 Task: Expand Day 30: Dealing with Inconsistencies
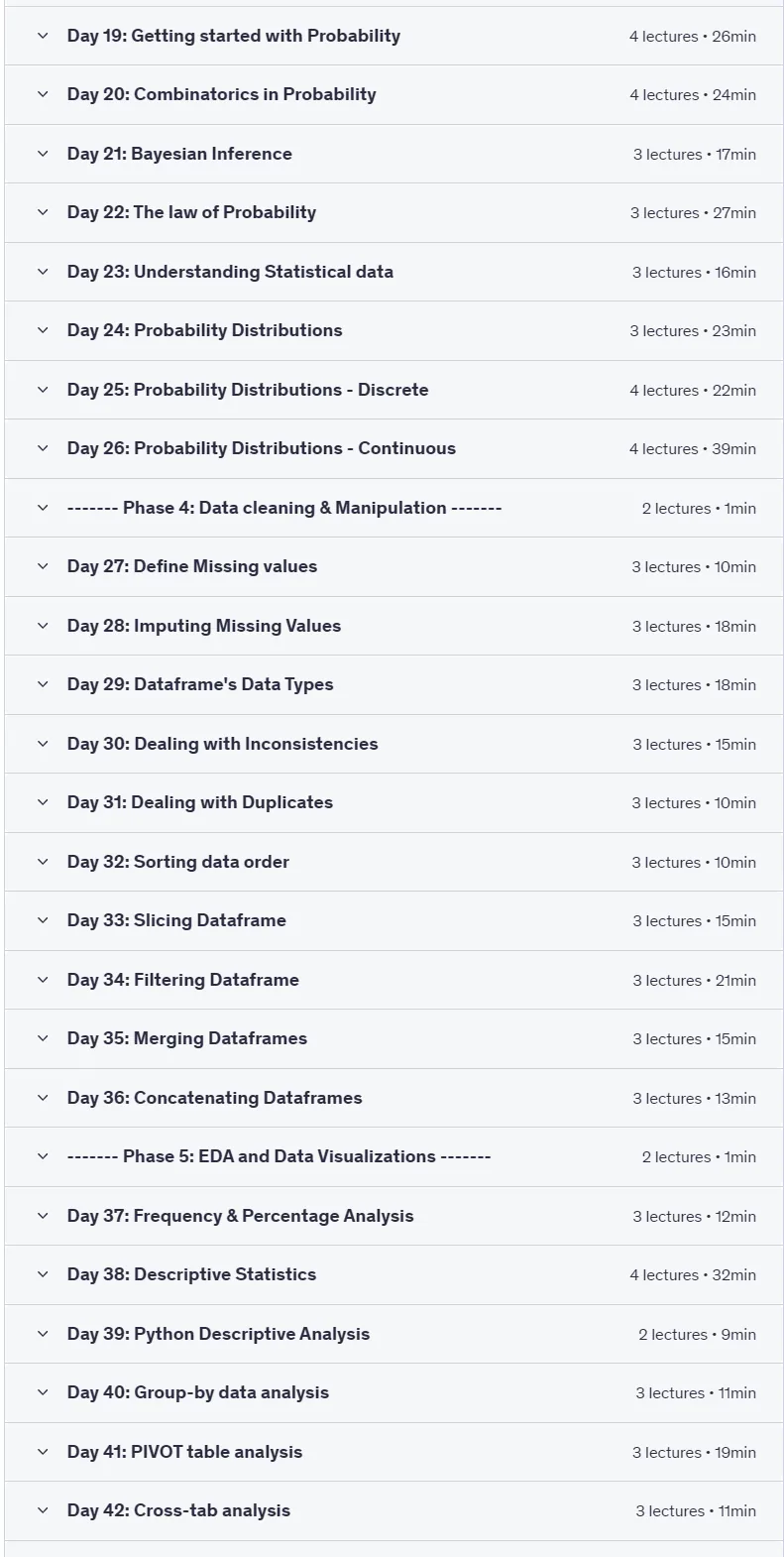pos(393,744)
